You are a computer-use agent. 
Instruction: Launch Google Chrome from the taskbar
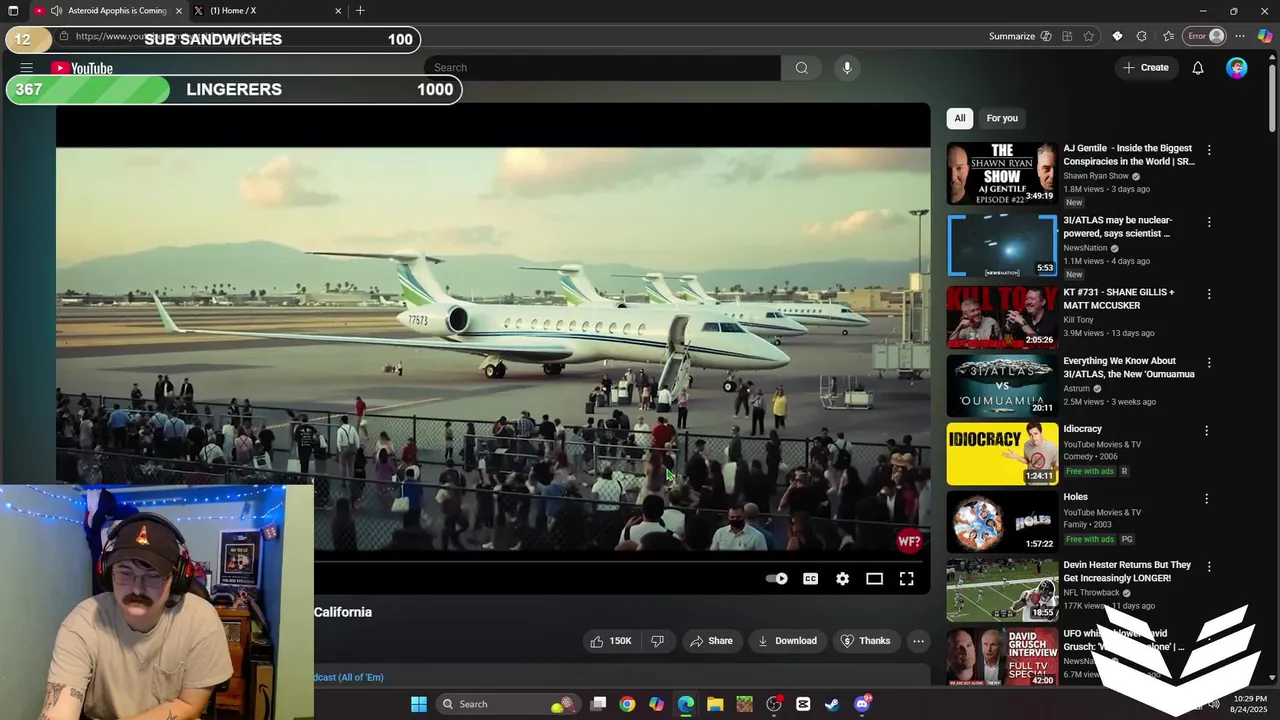point(627,704)
